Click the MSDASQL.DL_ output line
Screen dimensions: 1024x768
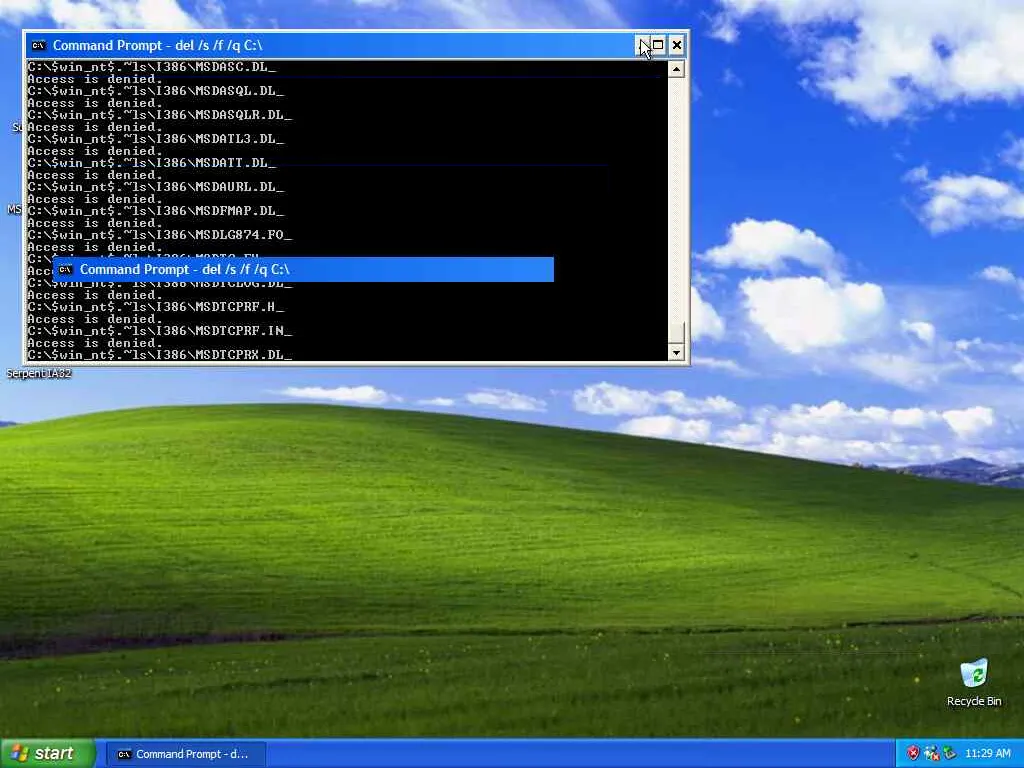[155, 91]
